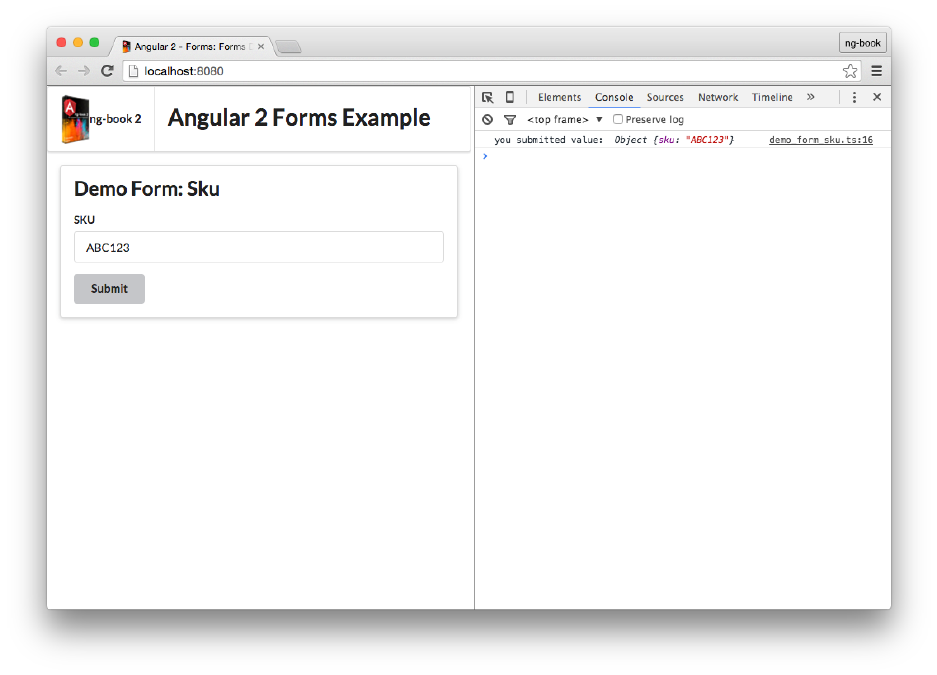Image resolution: width=937 pixels, height=675 pixels.
Task: Toggle device mode icon in DevTools
Action: [510, 97]
